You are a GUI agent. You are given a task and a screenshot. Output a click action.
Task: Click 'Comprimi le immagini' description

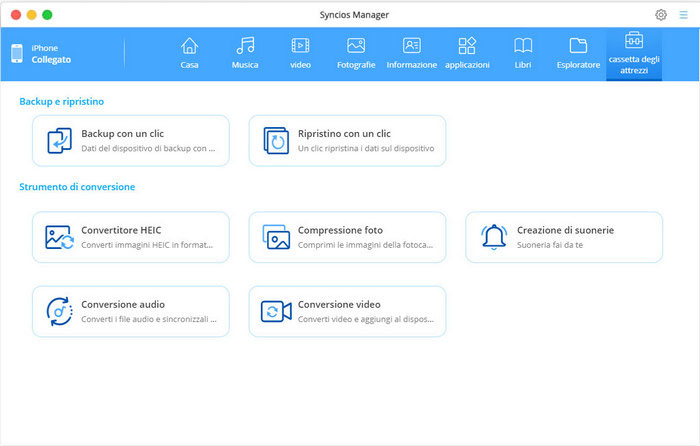point(365,245)
